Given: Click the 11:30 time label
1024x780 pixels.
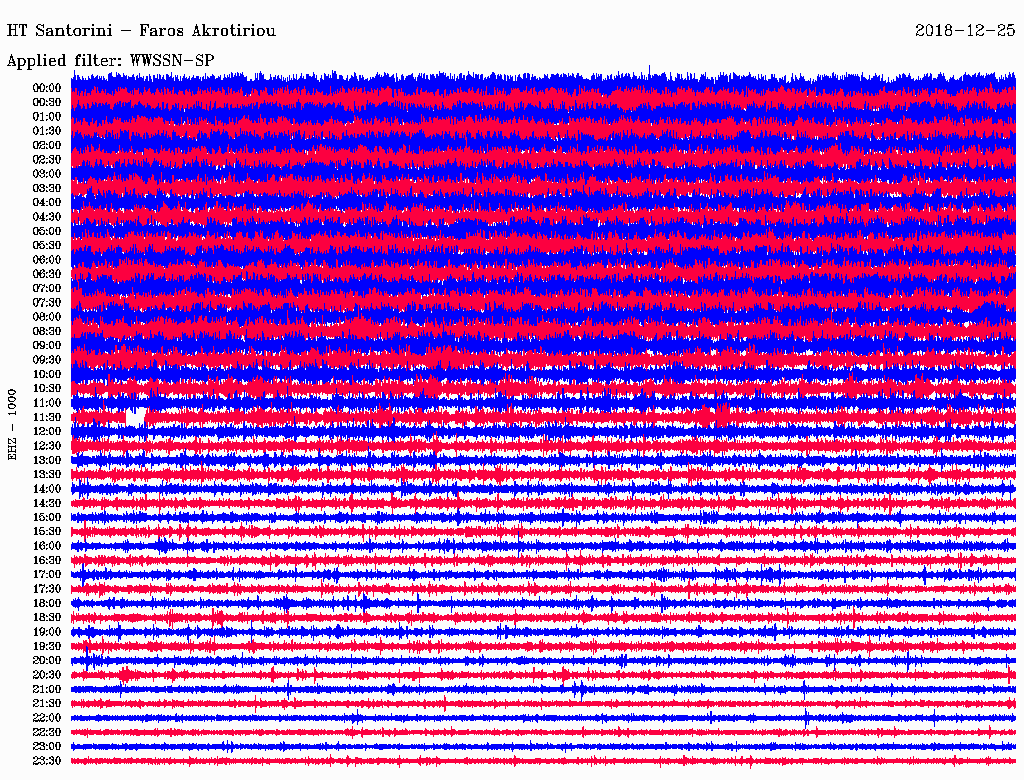Looking at the screenshot, I should [47, 417].
